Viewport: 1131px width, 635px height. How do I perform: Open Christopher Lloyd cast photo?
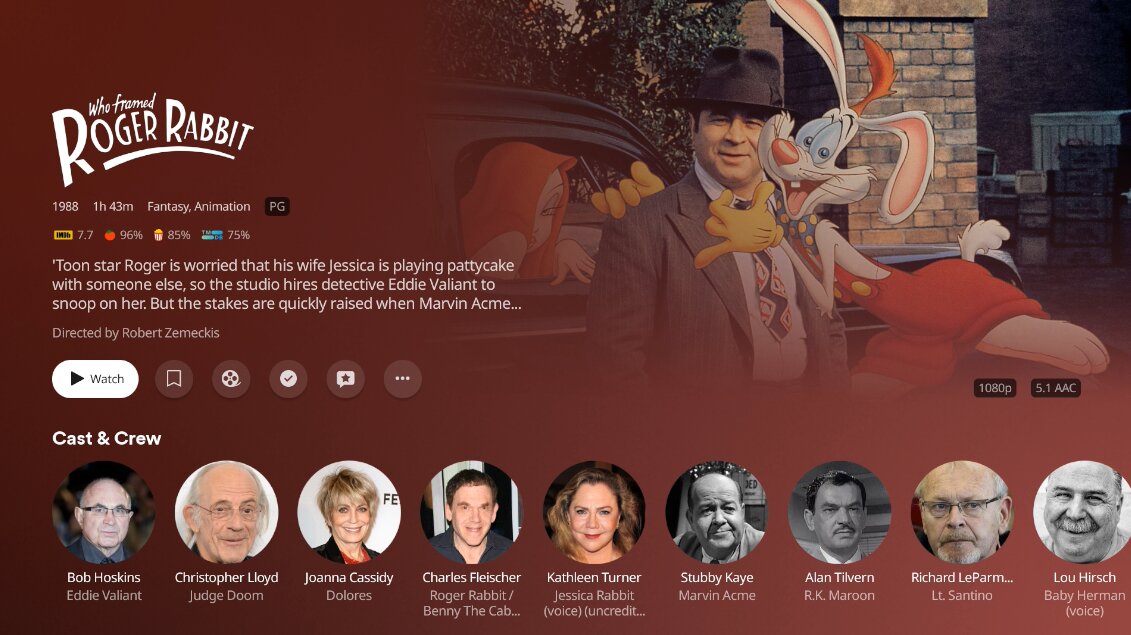coord(226,512)
